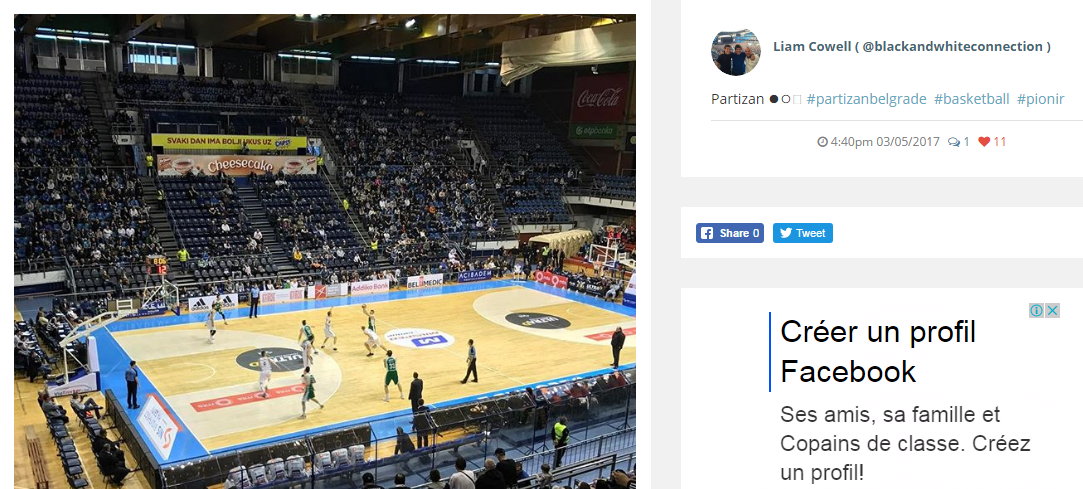Screen dimensions: 1083x489
Task: Click the likes count 11
Action: 999,142
